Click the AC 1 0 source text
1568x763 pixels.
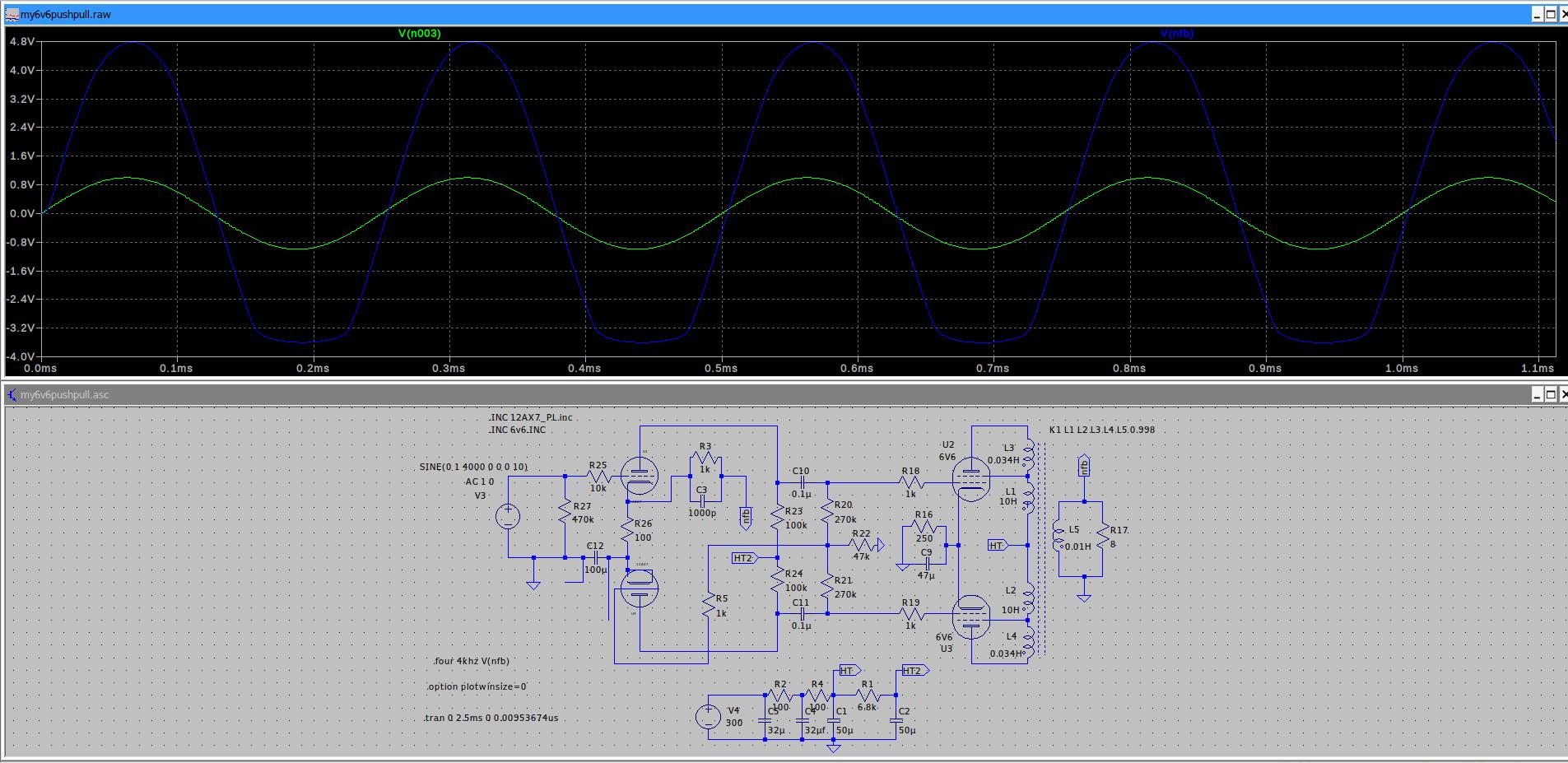click(480, 482)
